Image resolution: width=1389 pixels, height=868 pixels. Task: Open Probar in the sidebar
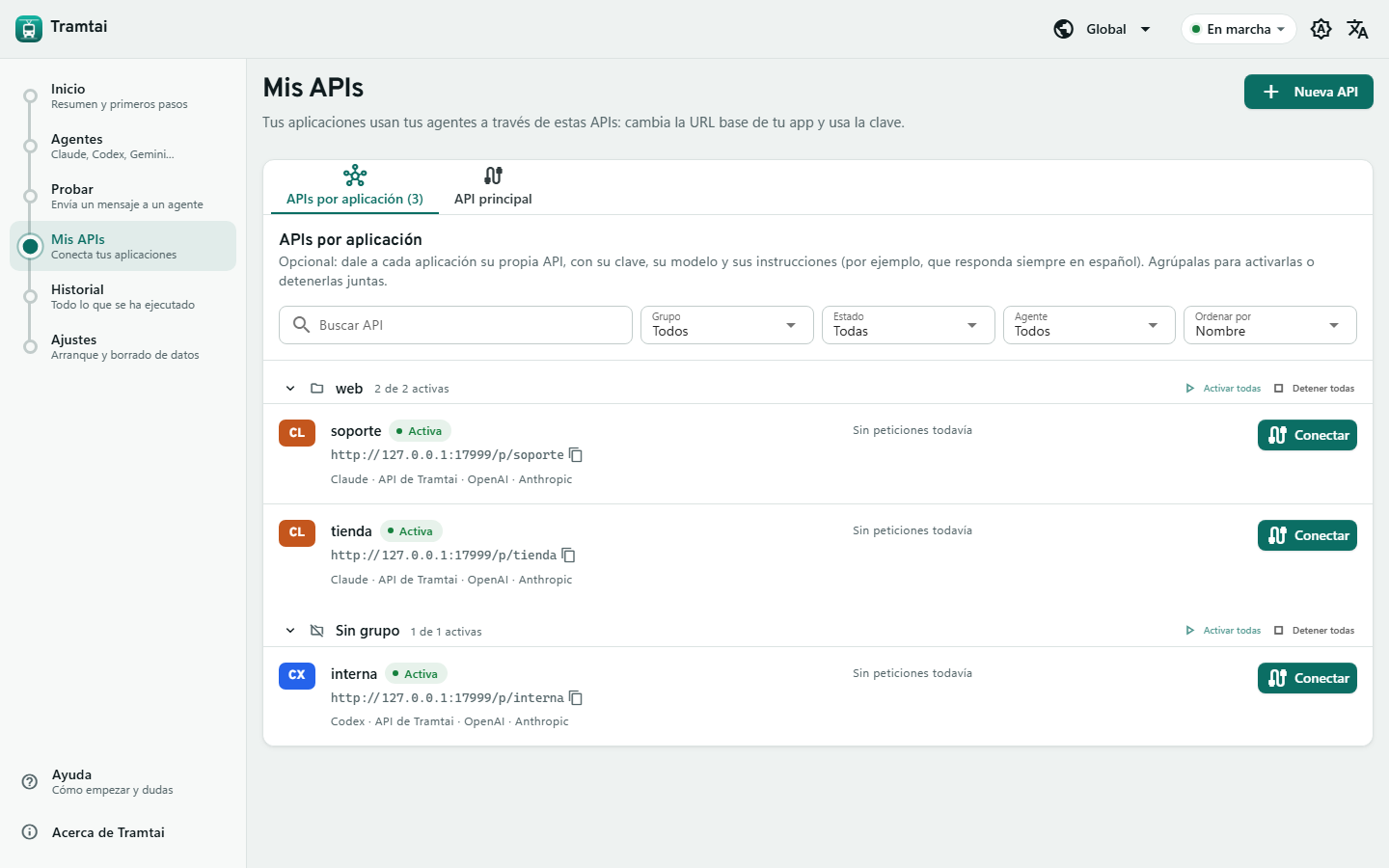pos(123,196)
